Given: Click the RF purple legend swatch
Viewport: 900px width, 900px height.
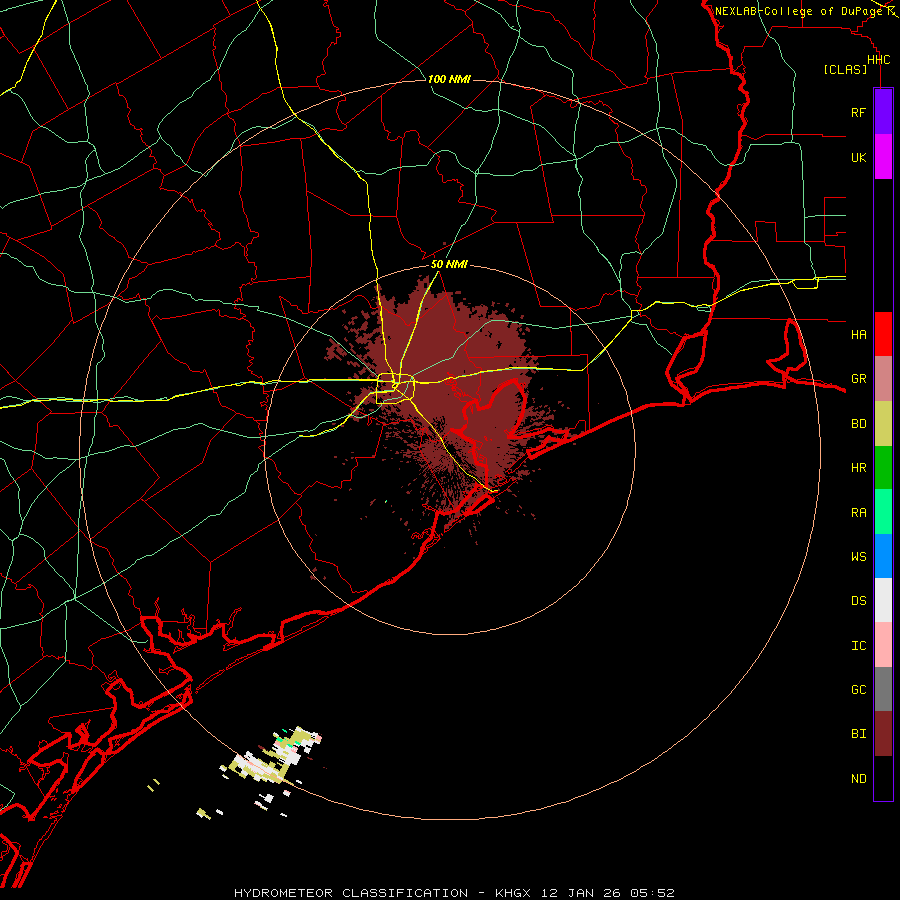Looking at the screenshot, I should click(x=883, y=112).
